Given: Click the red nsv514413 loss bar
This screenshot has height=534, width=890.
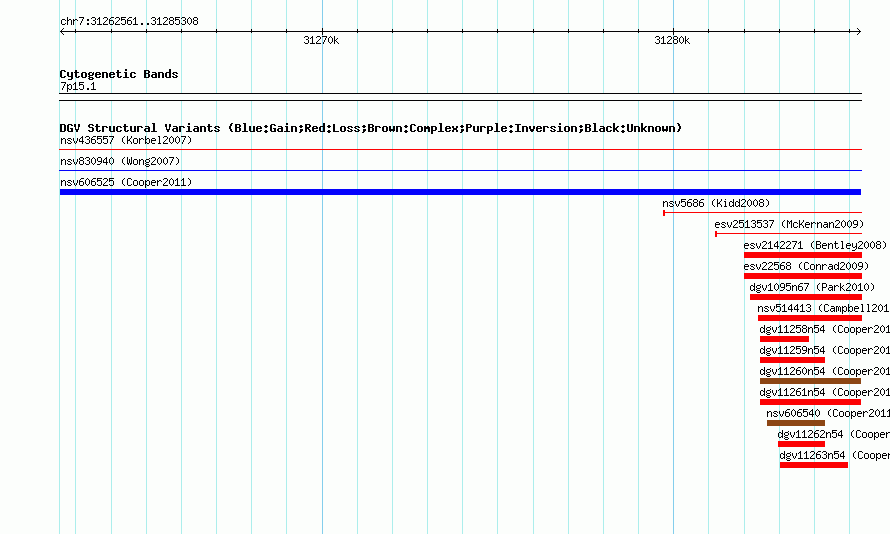Looking at the screenshot, I should [809, 318].
